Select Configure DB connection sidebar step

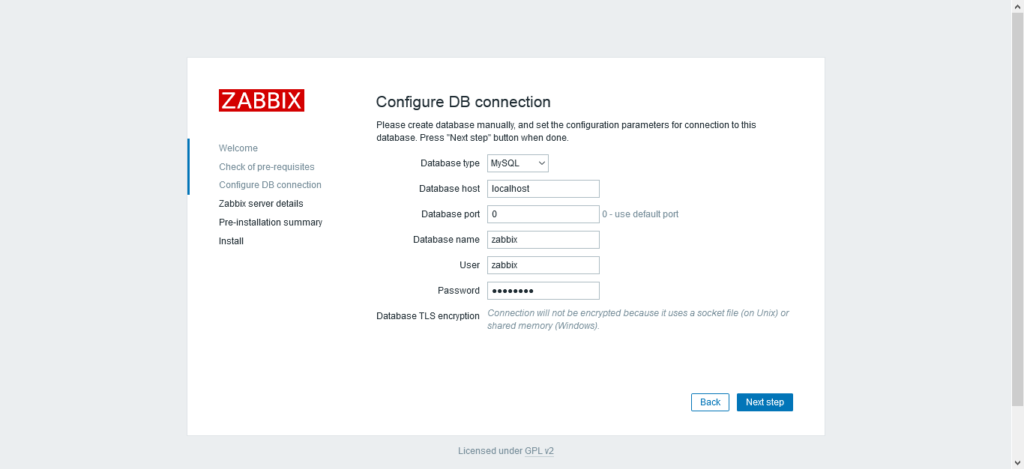pyautogui.click(x=270, y=185)
